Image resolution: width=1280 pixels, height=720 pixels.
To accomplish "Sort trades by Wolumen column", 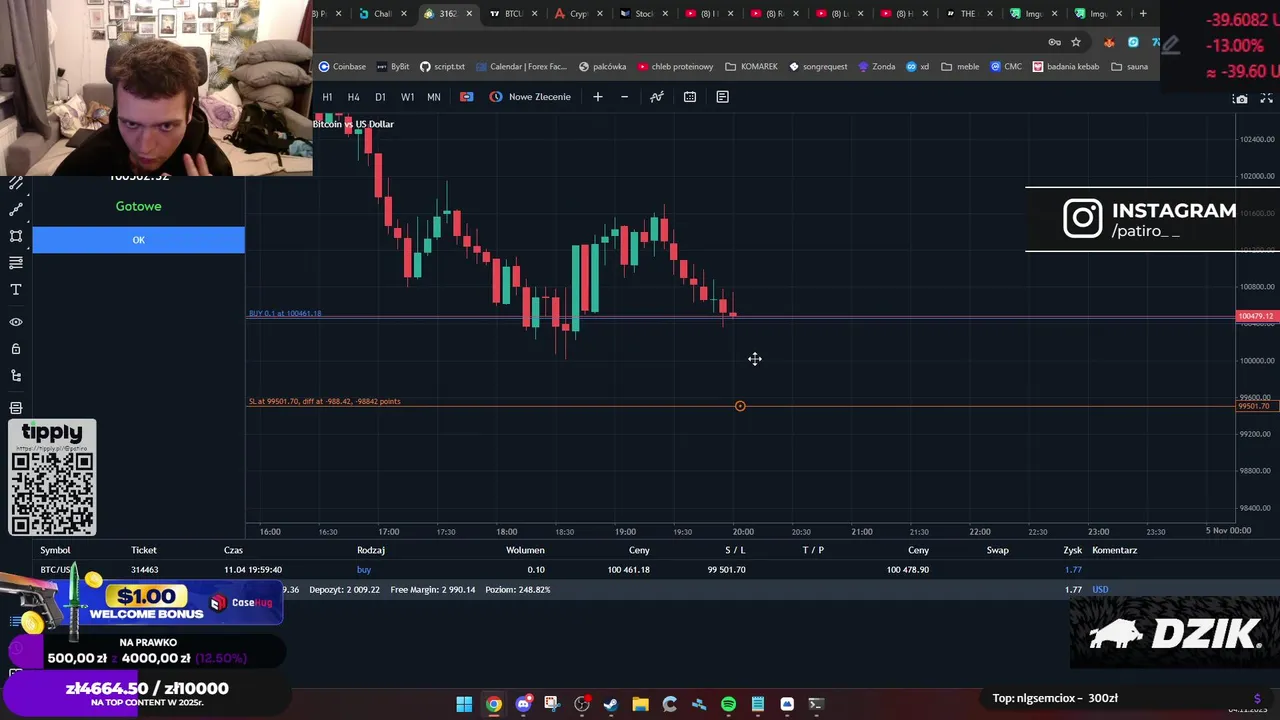I will coord(525,550).
